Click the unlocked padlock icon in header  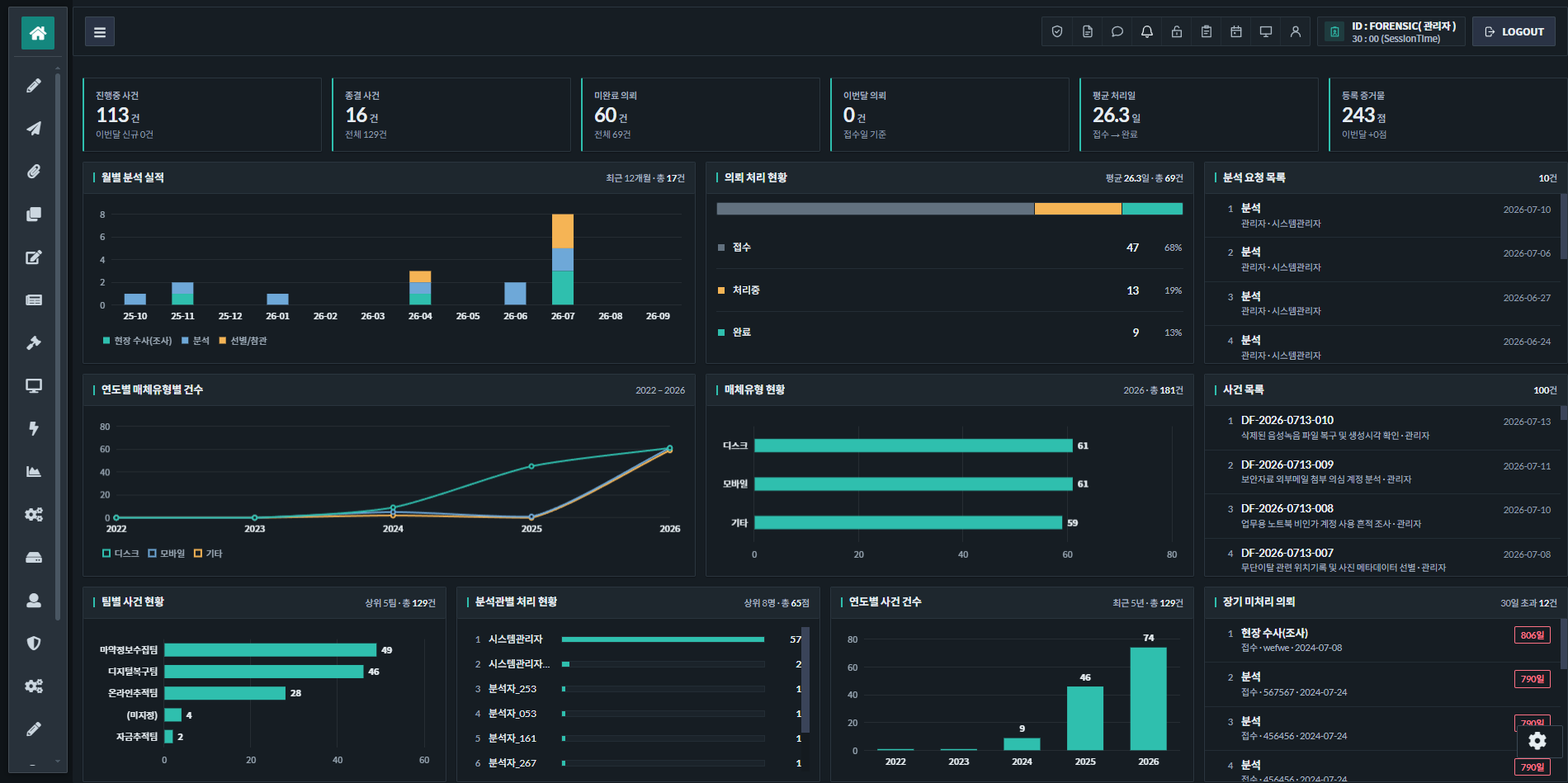click(x=1177, y=32)
